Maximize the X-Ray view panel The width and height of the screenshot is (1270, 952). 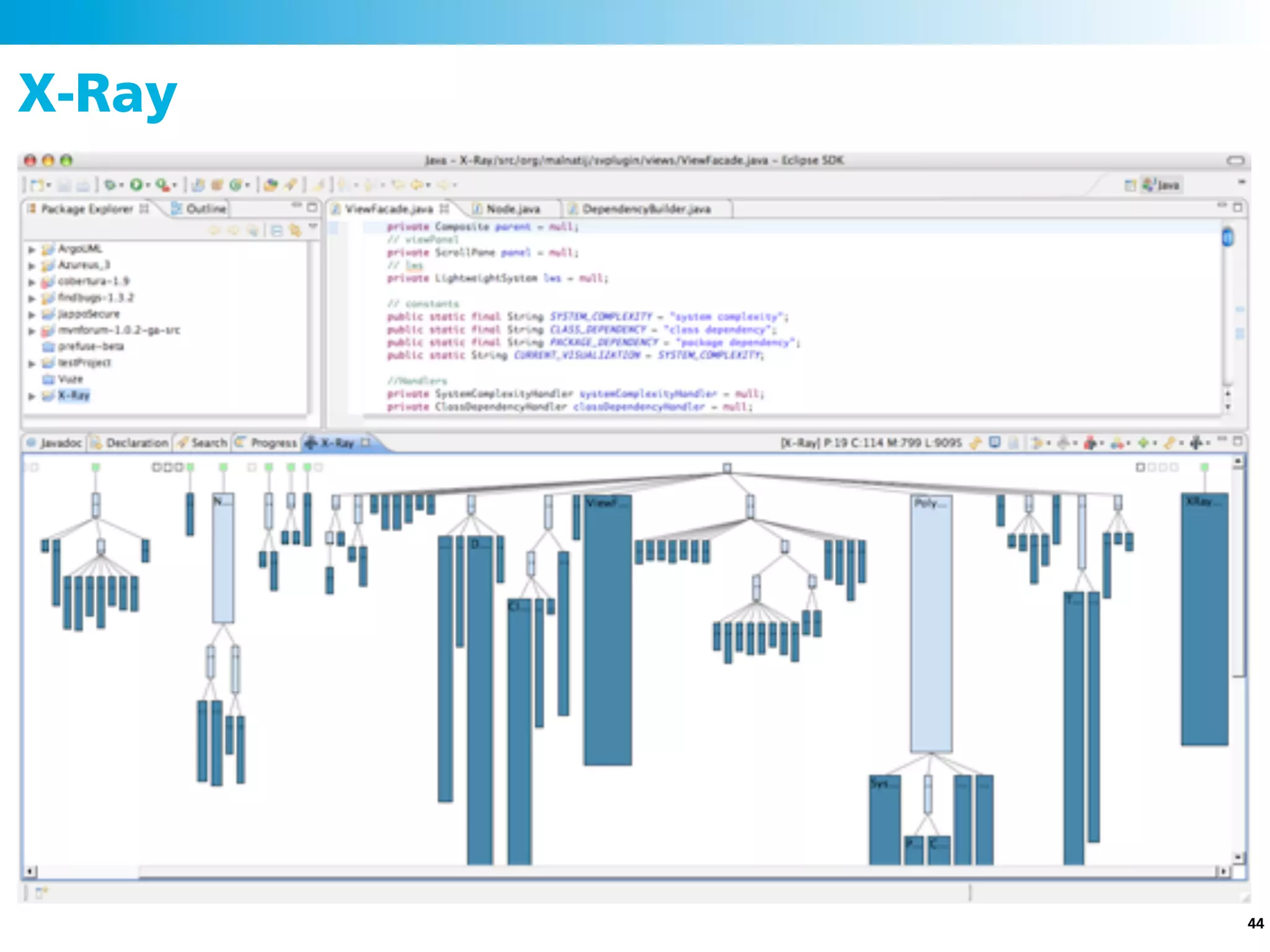point(1237,441)
